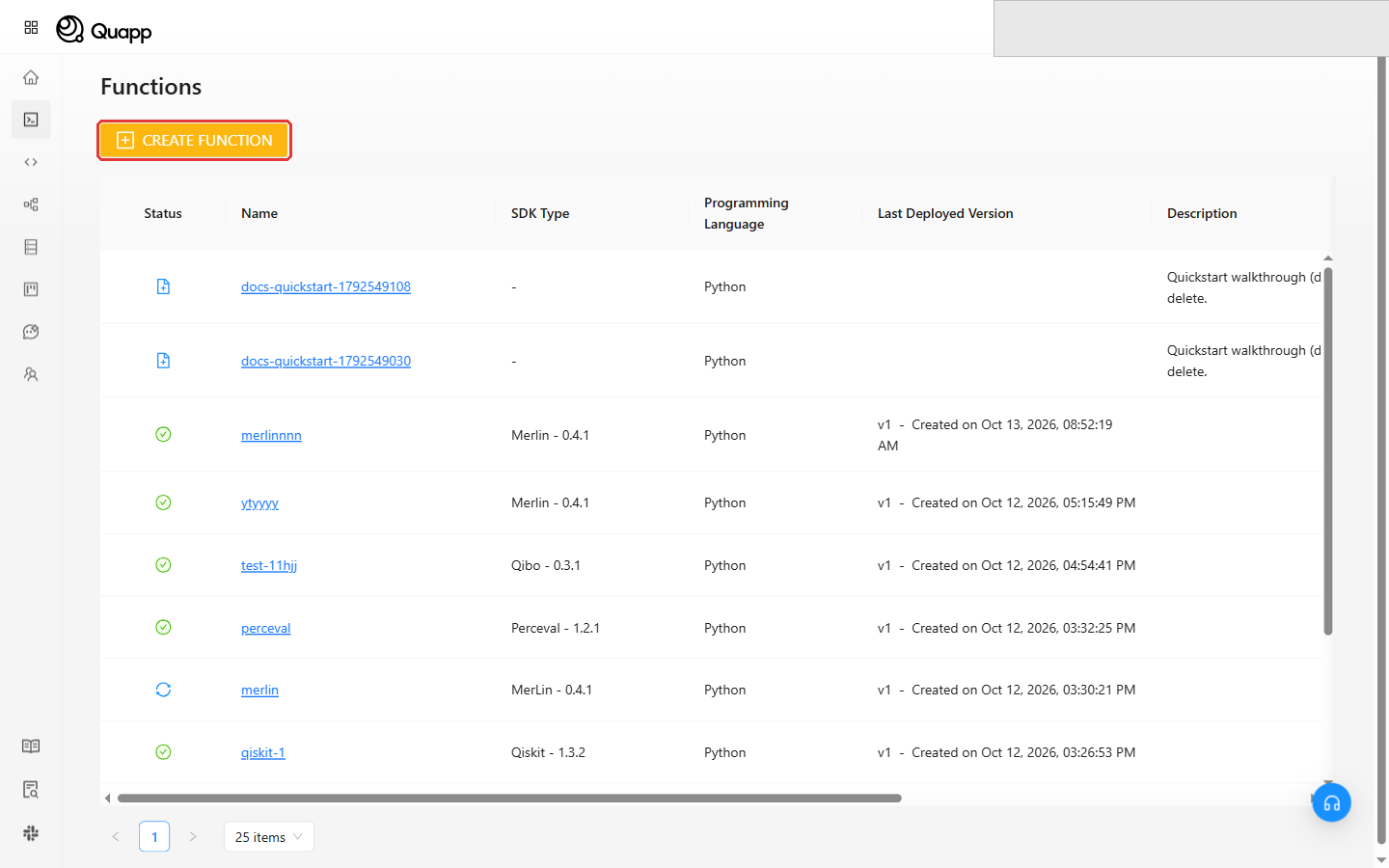
Task: Open the Slack community icon
Action: point(31,833)
